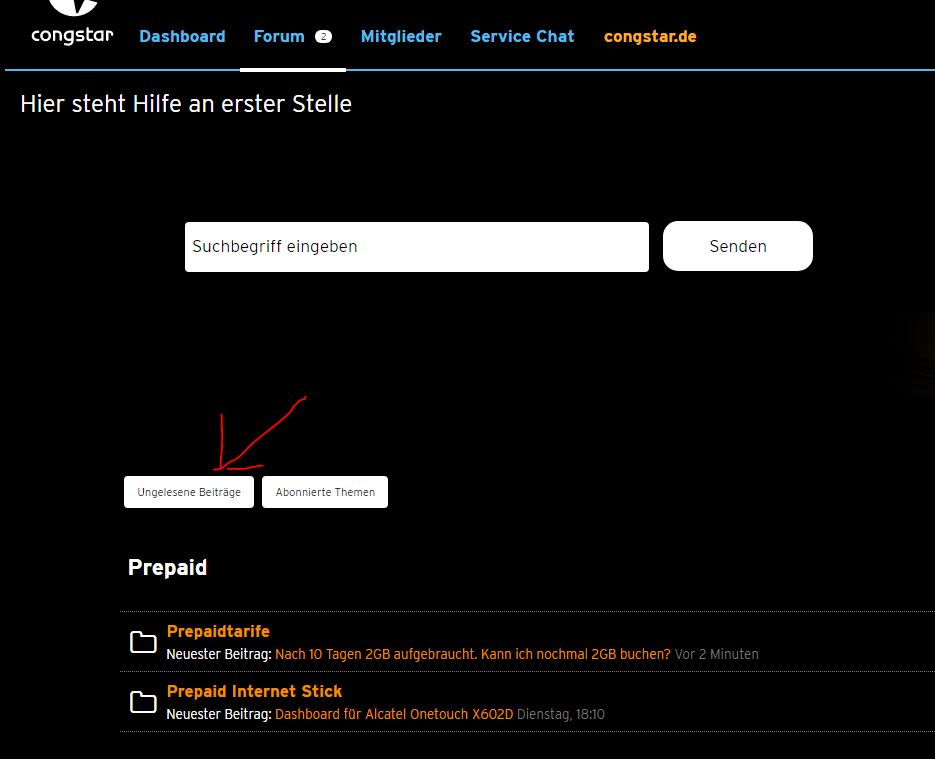935x759 pixels.
Task: Go to the Mitglieder page
Action: [x=401, y=37]
